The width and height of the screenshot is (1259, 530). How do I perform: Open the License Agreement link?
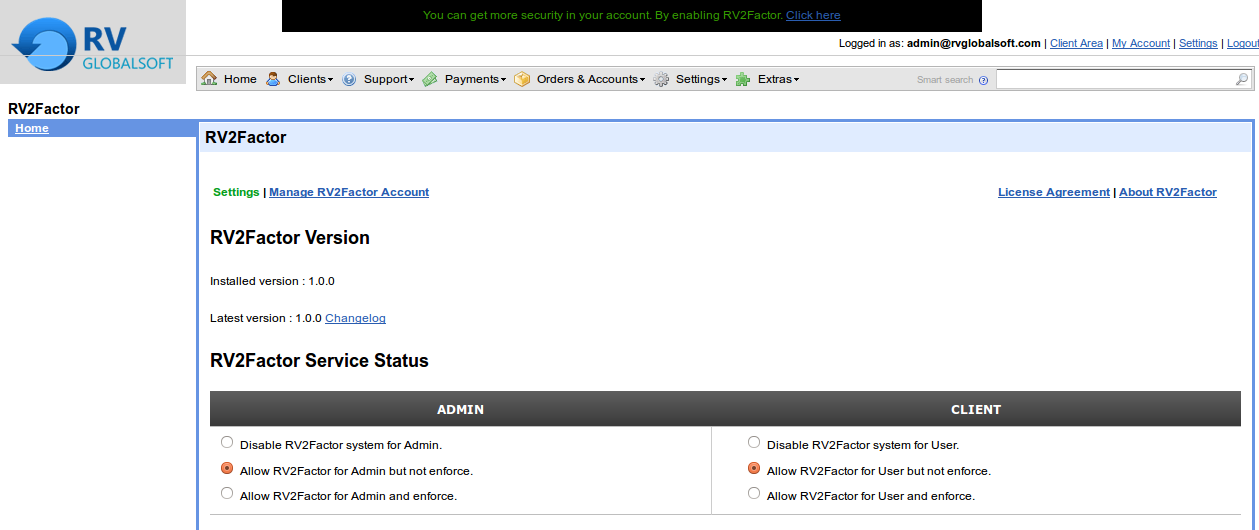[1054, 192]
